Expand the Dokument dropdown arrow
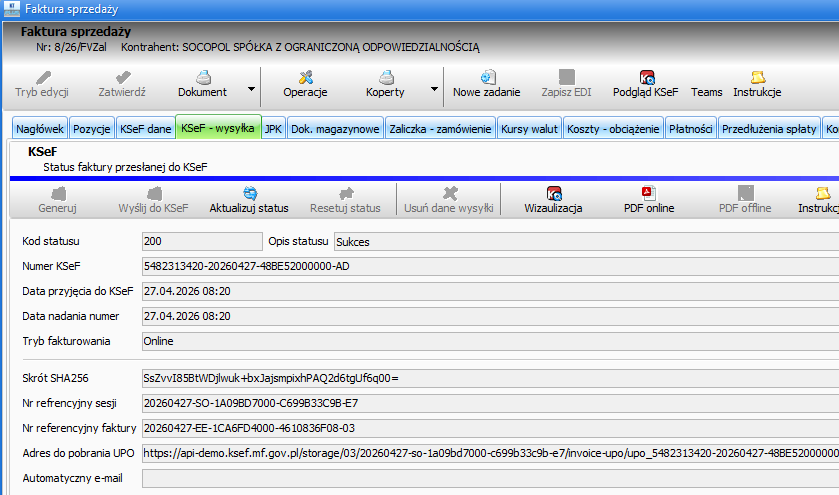 251,89
